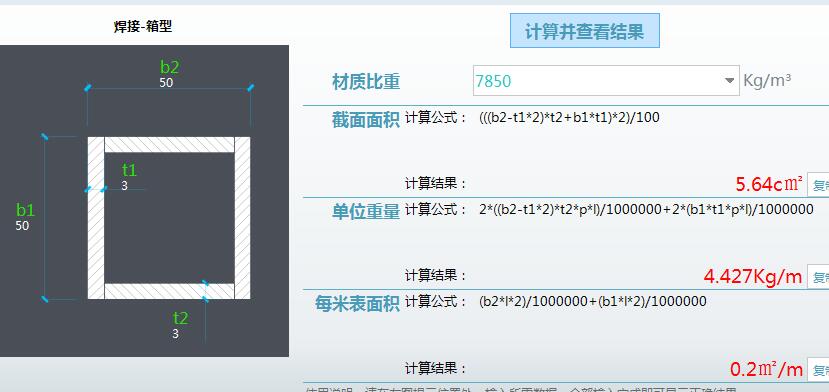Click the section area formula text
This screenshot has width=829, height=392.
pos(569,117)
